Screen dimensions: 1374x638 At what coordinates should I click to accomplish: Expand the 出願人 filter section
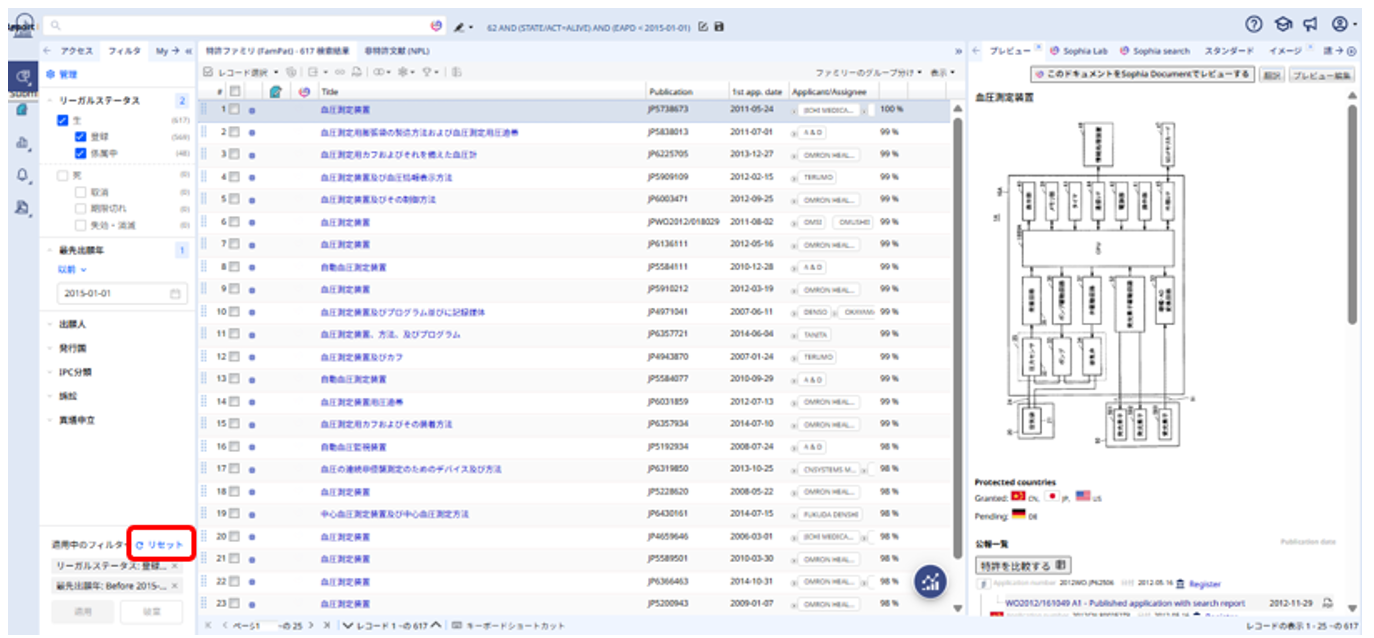click(74, 324)
